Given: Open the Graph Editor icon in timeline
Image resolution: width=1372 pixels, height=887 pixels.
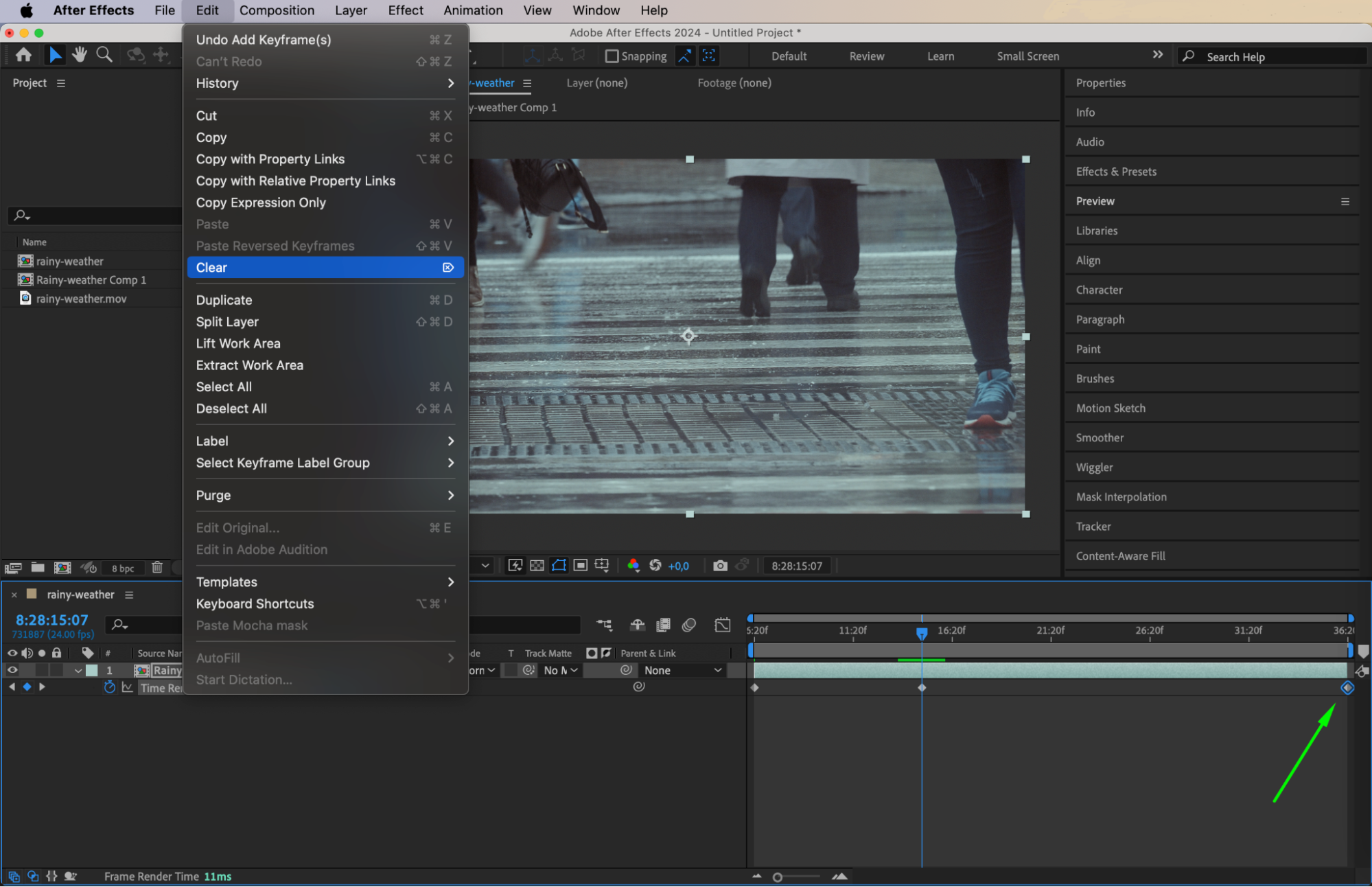Looking at the screenshot, I should 722,625.
